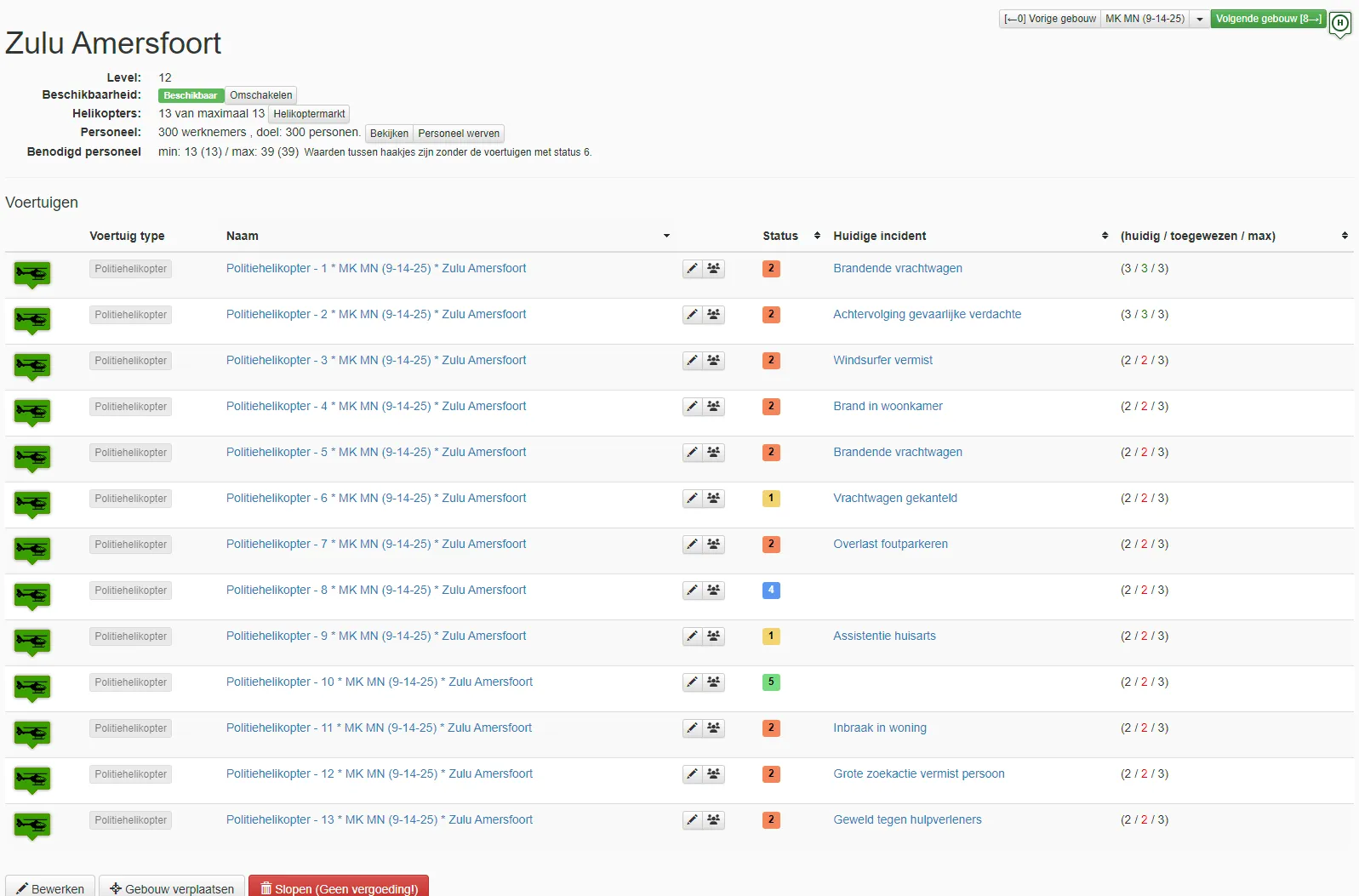Click helicopter image of Politiehelikopter - 2
1359x896 pixels.
[x=32, y=321]
